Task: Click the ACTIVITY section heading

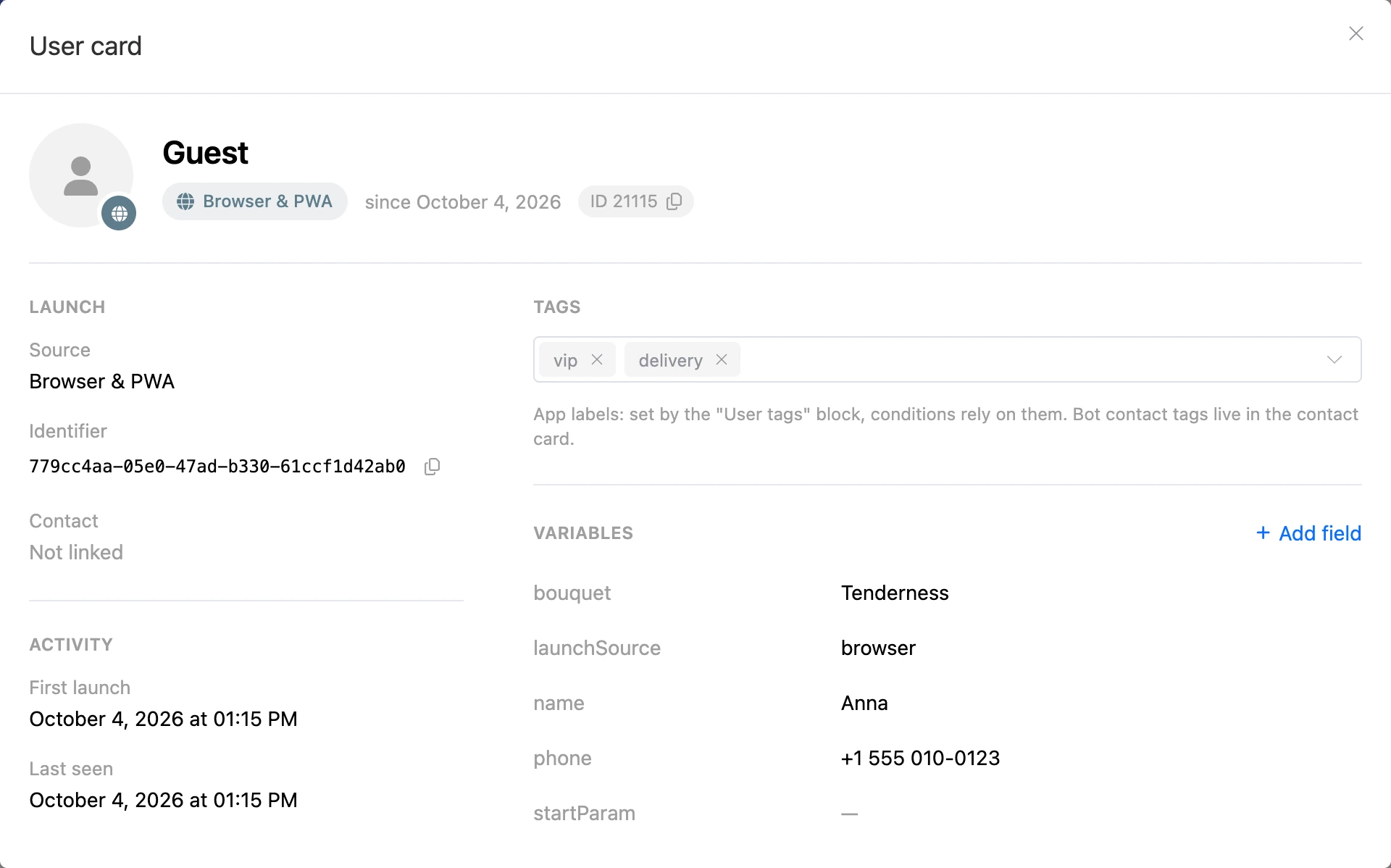Action: coord(71,645)
